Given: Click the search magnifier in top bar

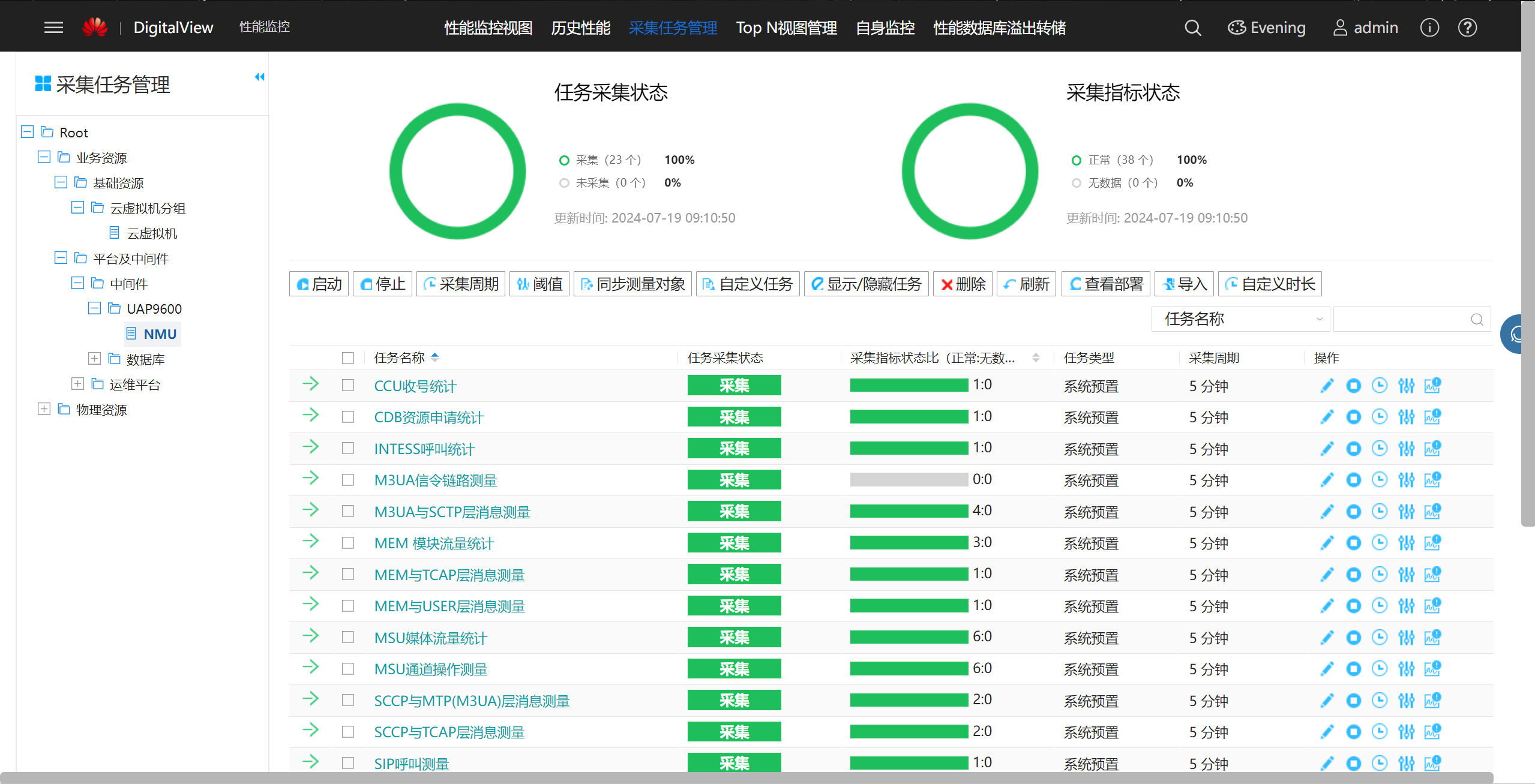Looking at the screenshot, I should (x=1193, y=28).
